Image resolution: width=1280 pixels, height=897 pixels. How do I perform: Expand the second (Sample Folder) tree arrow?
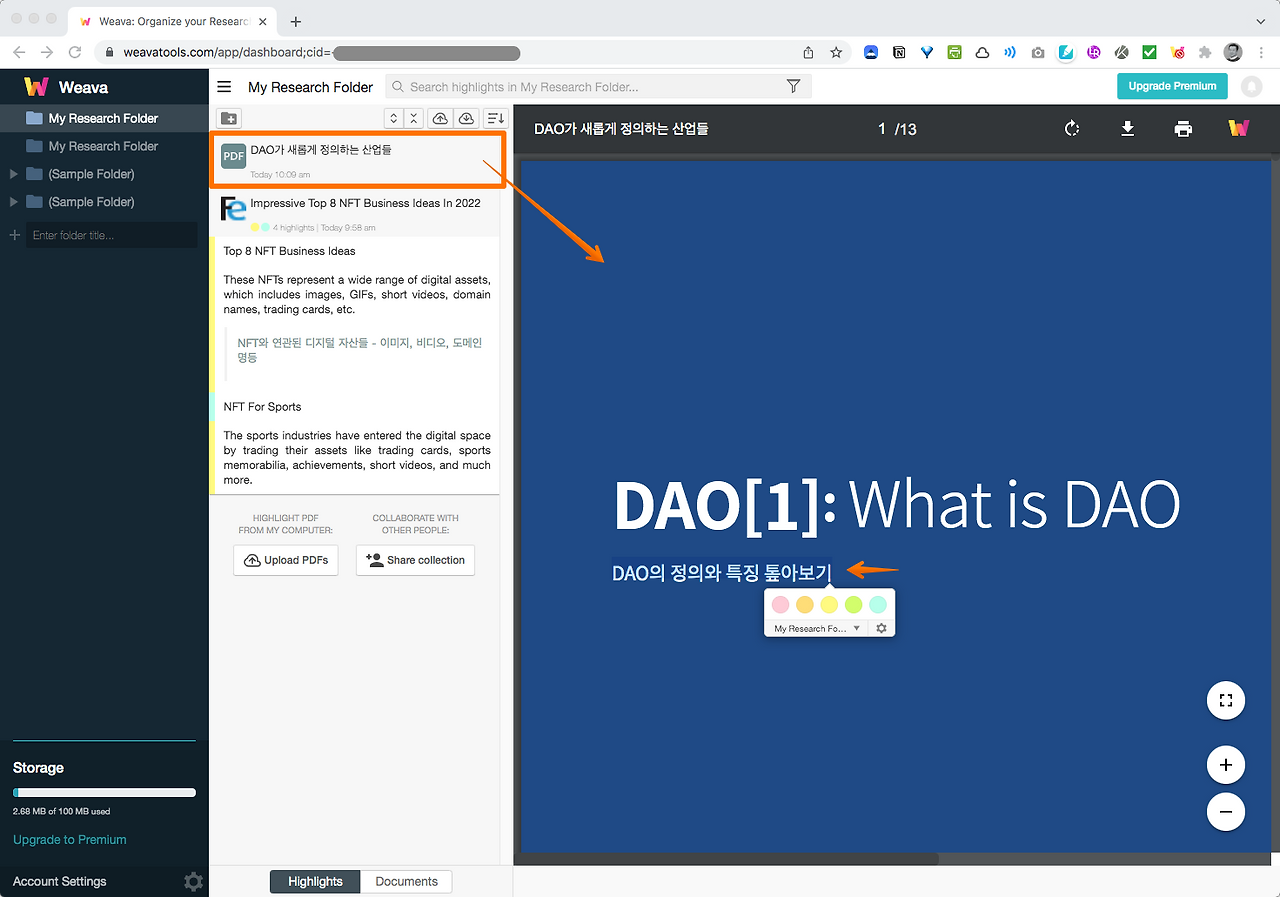click(13, 202)
